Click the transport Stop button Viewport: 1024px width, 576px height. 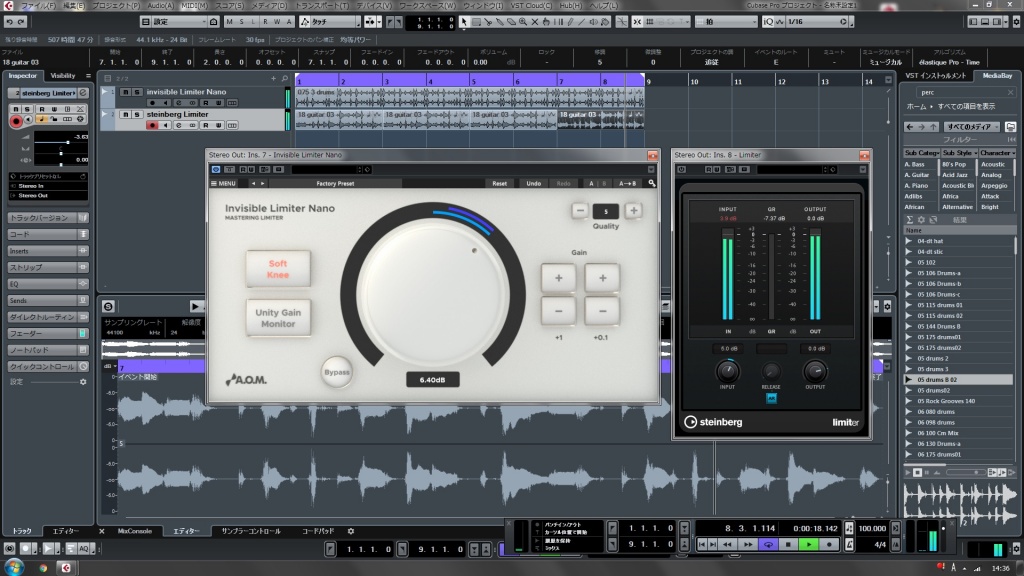tap(788, 544)
